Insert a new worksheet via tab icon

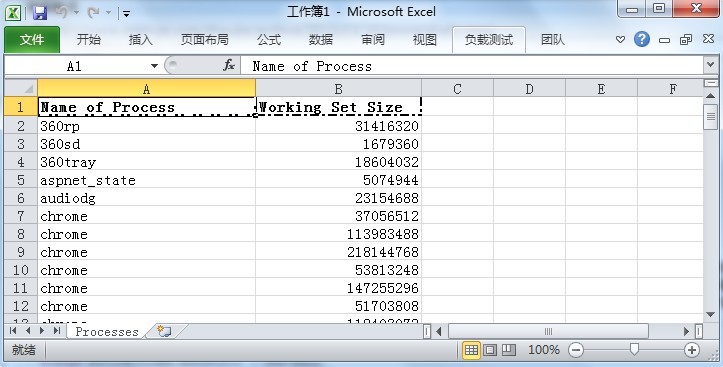point(164,331)
